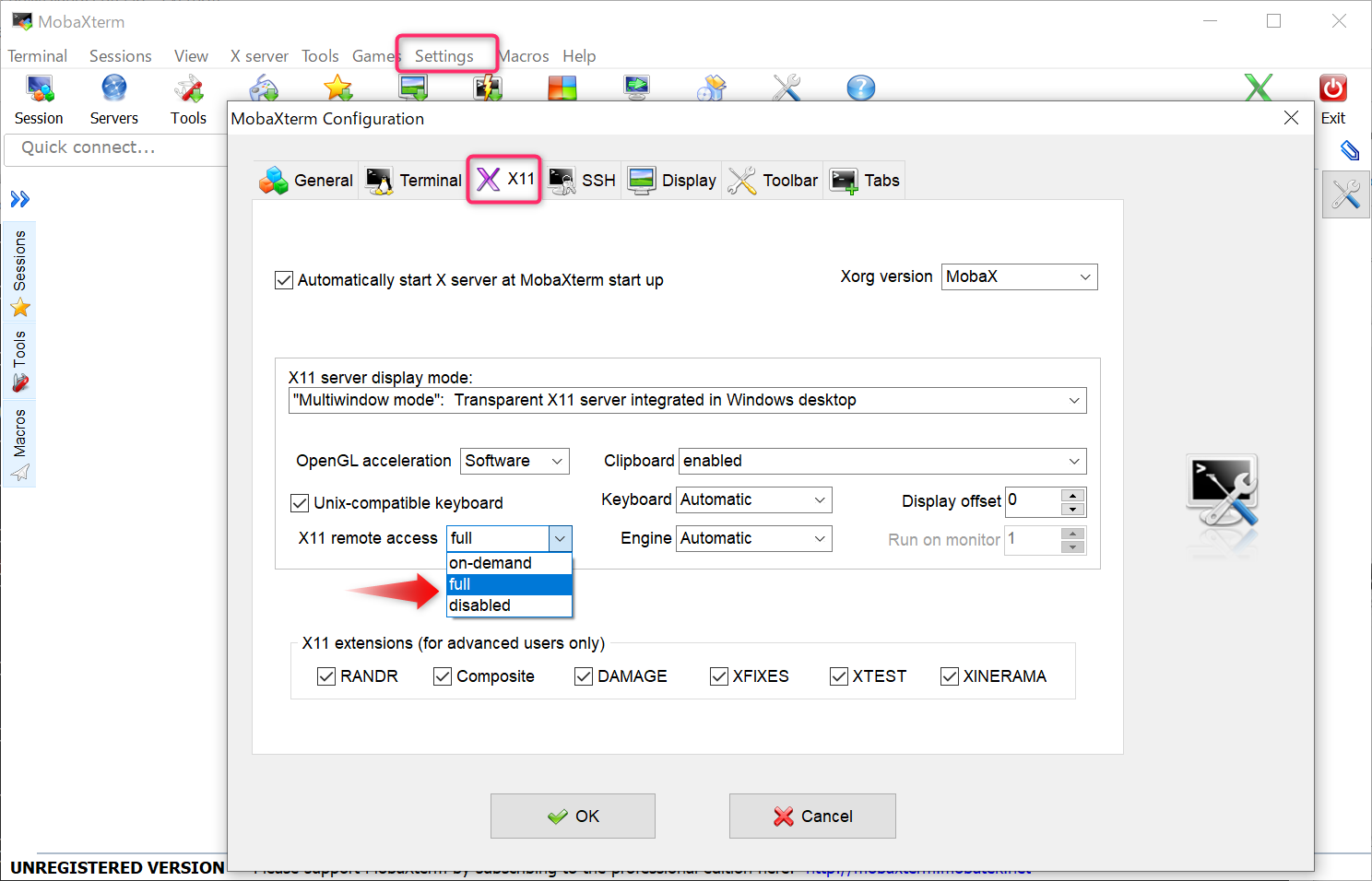This screenshot has height=881, width=1372.
Task: Increase the Display offset value
Action: coord(1072,495)
